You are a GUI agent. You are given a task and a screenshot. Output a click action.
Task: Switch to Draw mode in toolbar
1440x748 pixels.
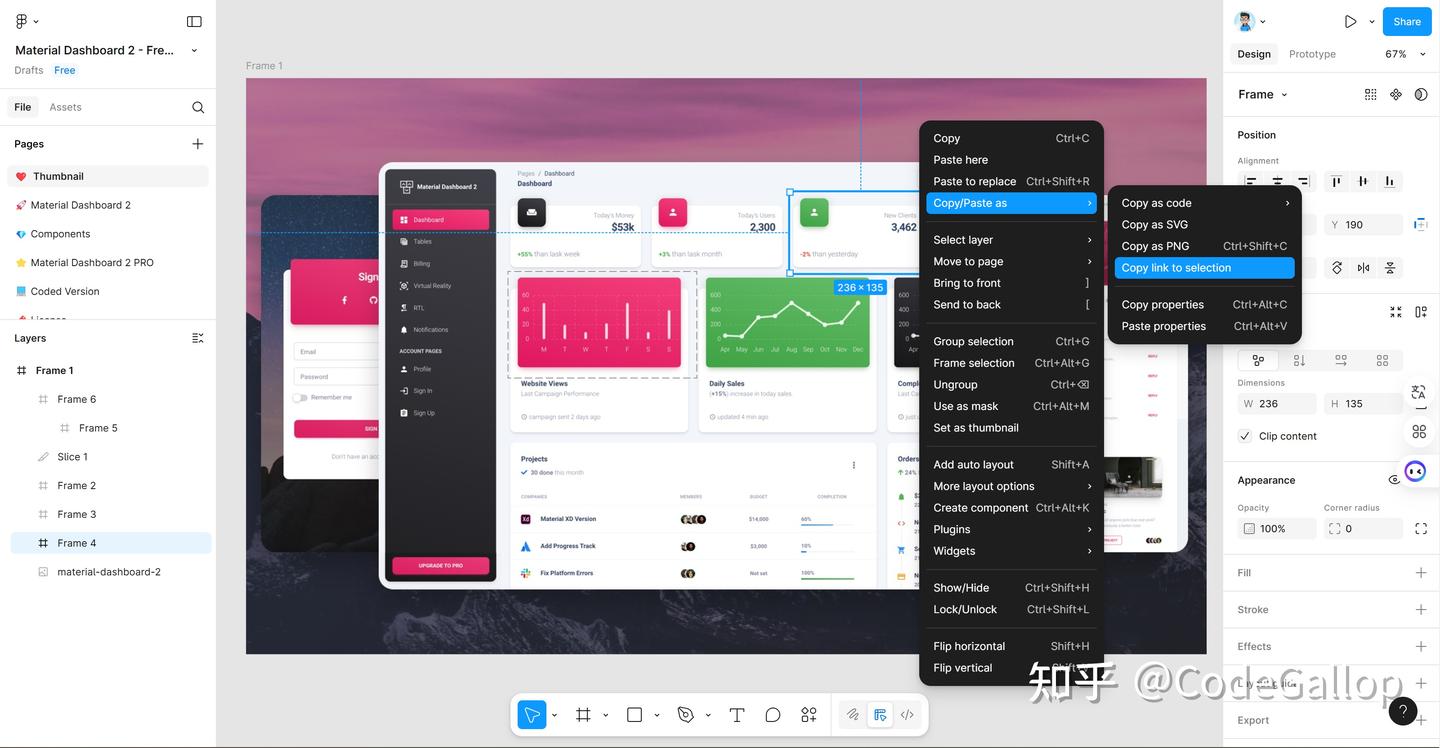tap(853, 715)
